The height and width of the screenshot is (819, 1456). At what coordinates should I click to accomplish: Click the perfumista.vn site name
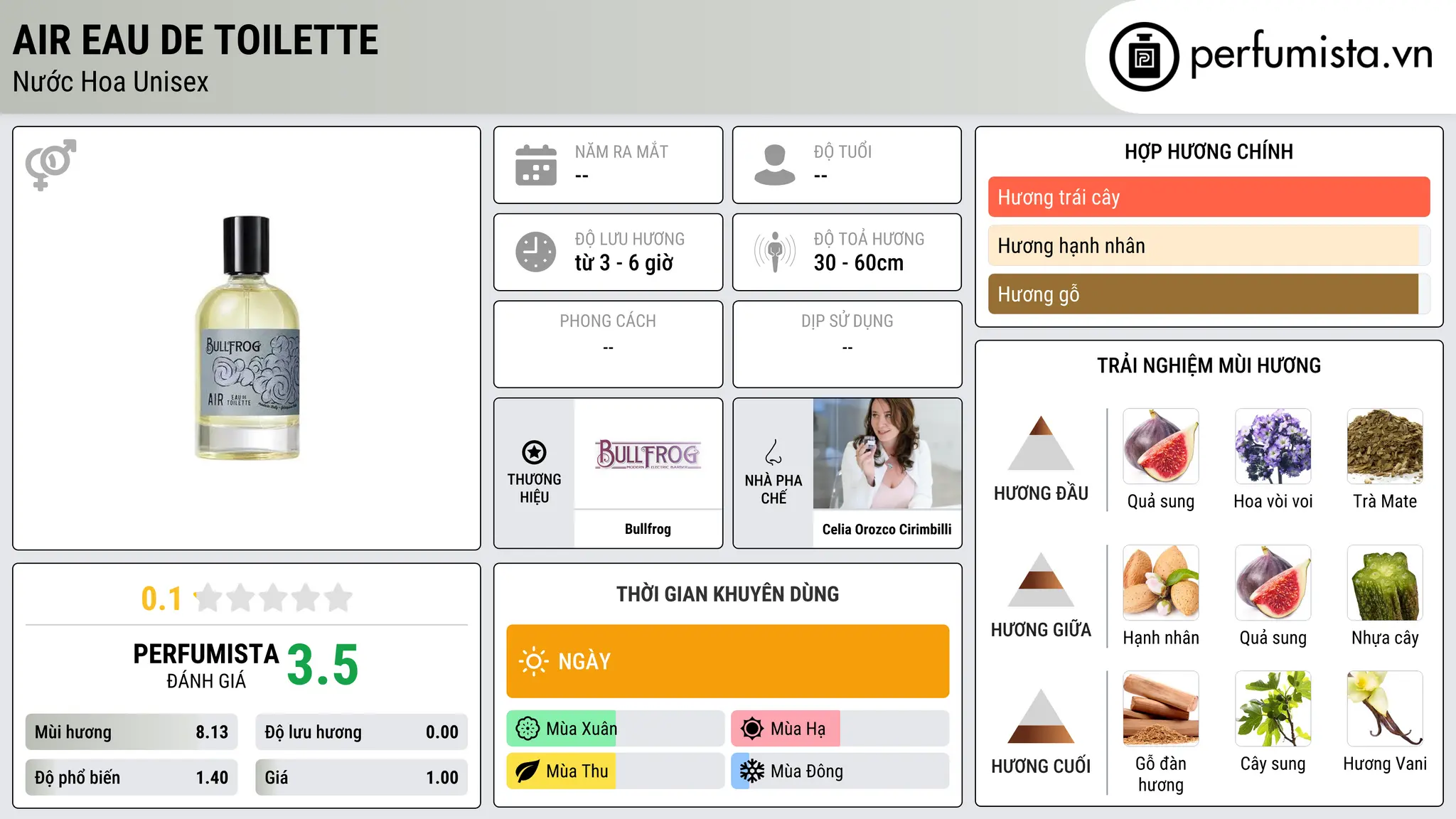pyautogui.click(x=1312, y=55)
